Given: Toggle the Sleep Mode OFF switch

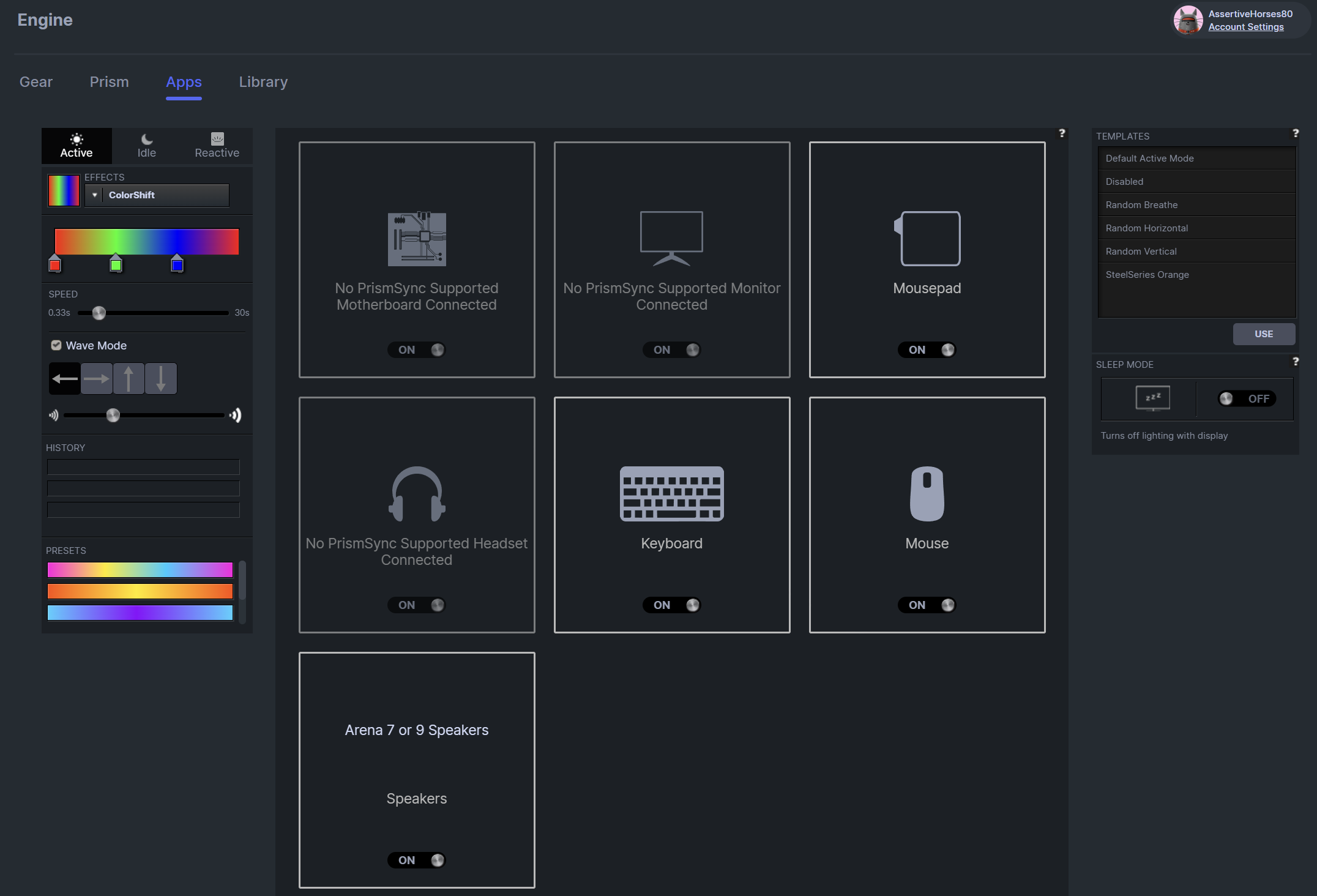Looking at the screenshot, I should pos(1247,399).
